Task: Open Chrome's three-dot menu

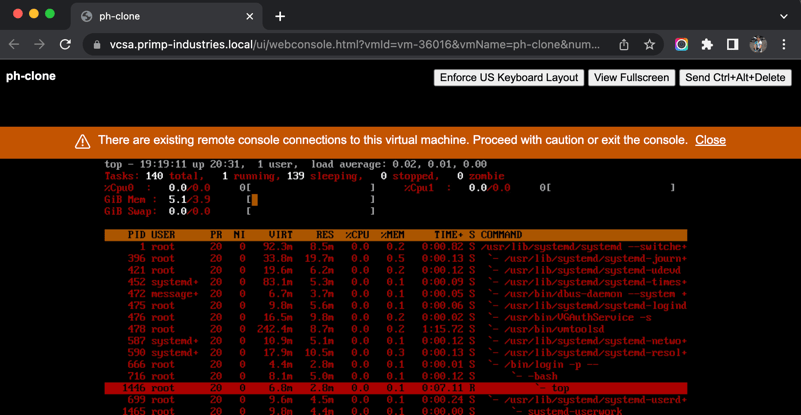Action: (x=784, y=45)
